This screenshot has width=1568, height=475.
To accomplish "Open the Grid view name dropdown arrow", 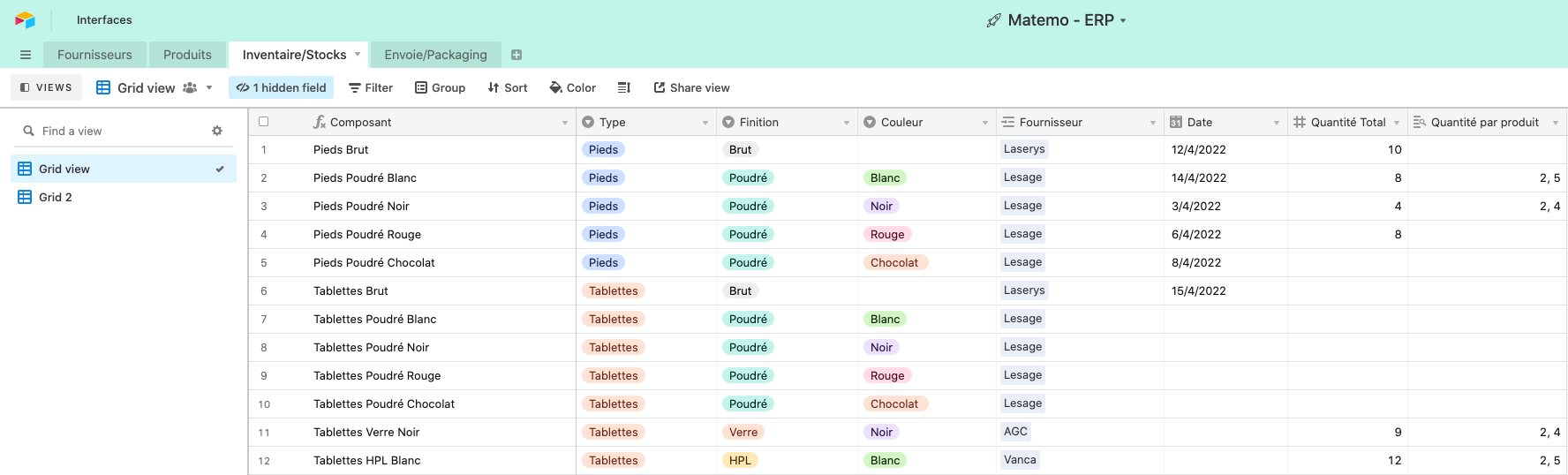I will click(x=209, y=87).
